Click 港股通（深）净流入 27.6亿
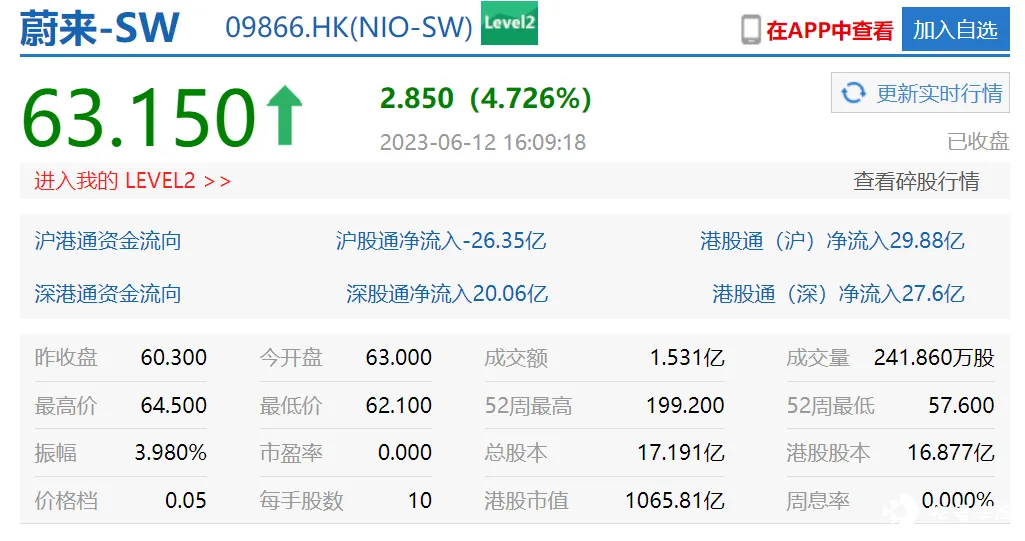1025x541 pixels. (x=838, y=294)
